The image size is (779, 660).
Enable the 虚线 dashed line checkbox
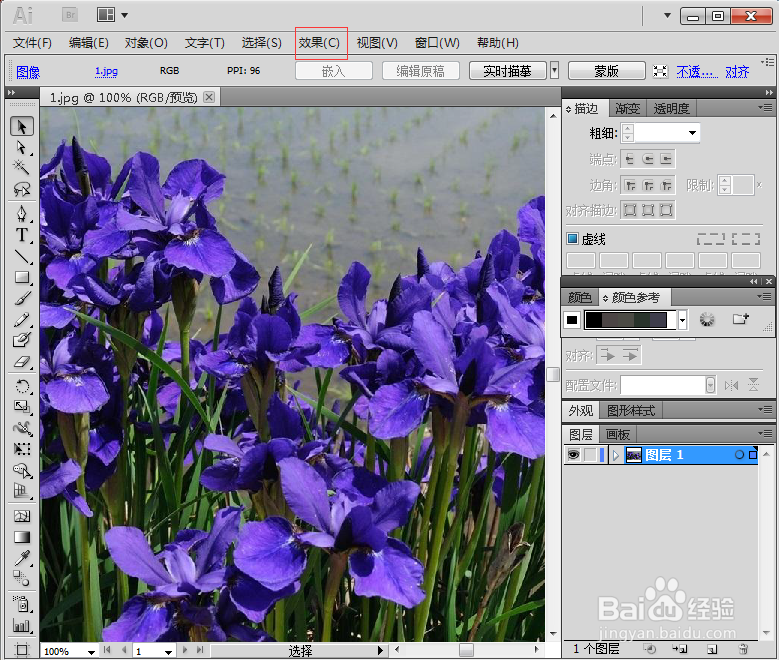[x=572, y=239]
